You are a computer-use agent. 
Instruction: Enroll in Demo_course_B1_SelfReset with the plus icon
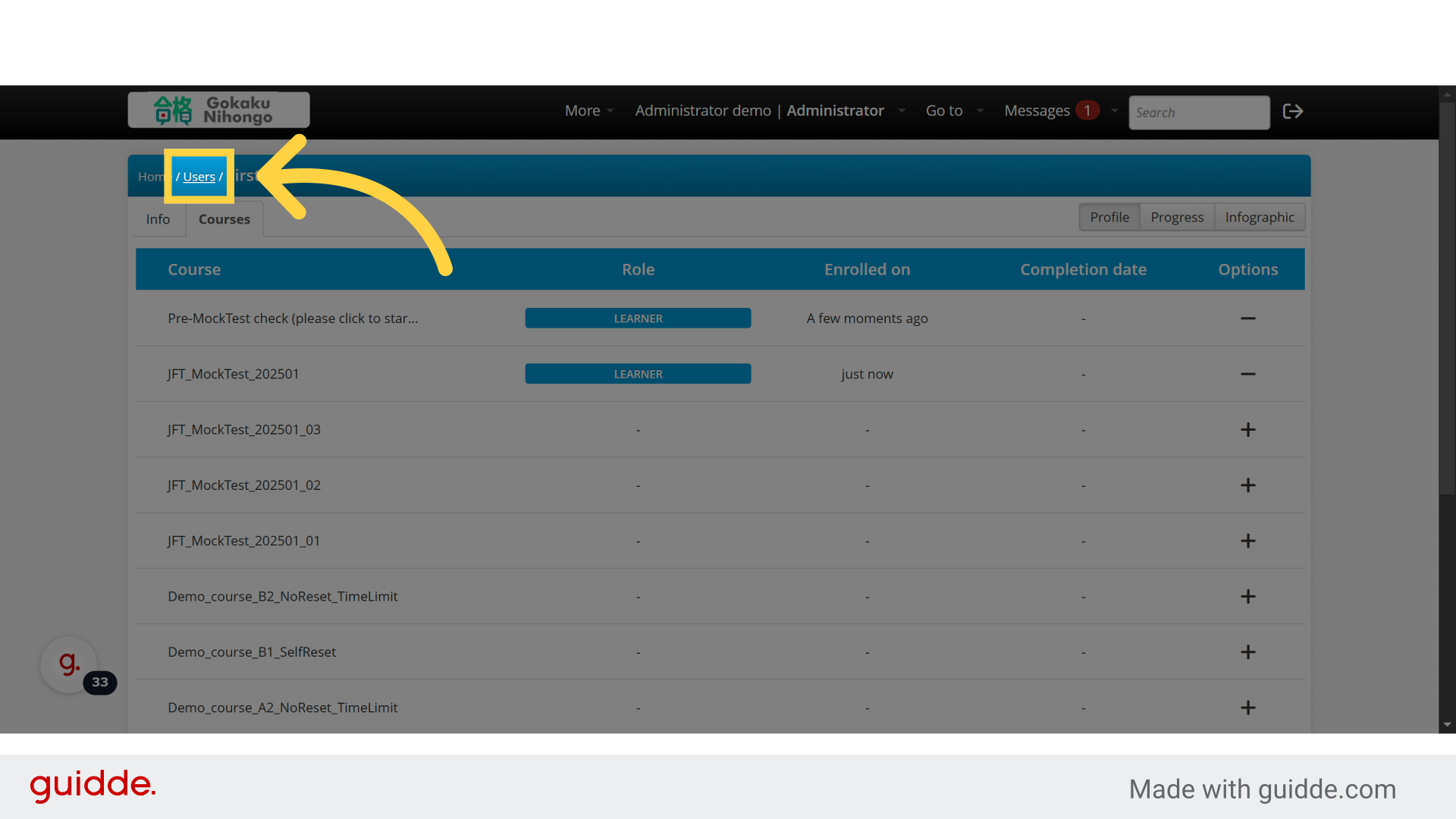coord(1247,652)
